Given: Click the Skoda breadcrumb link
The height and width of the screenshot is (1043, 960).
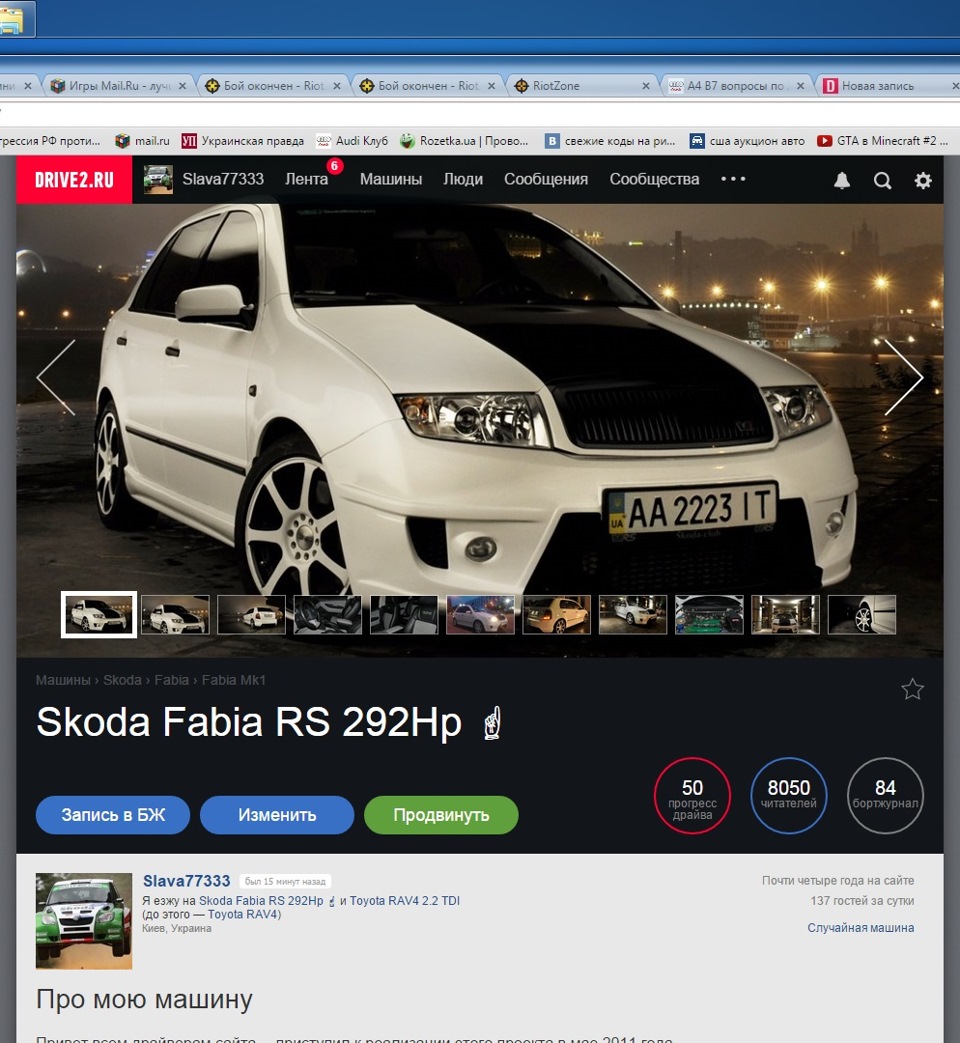Looking at the screenshot, I should click(122, 680).
